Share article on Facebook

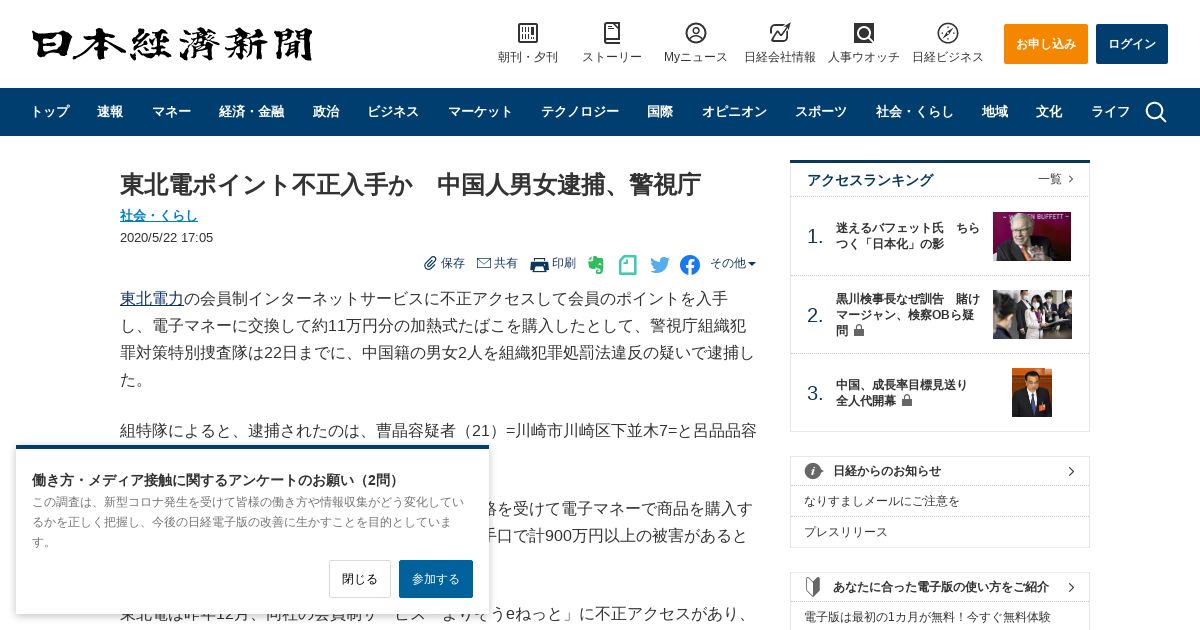click(x=690, y=265)
